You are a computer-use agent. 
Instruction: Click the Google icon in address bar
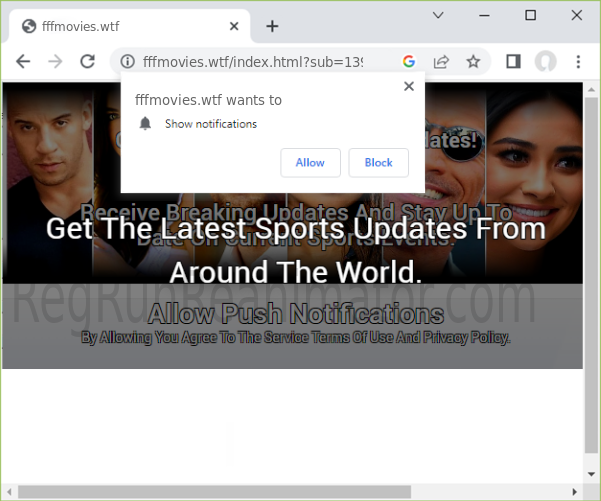[409, 62]
